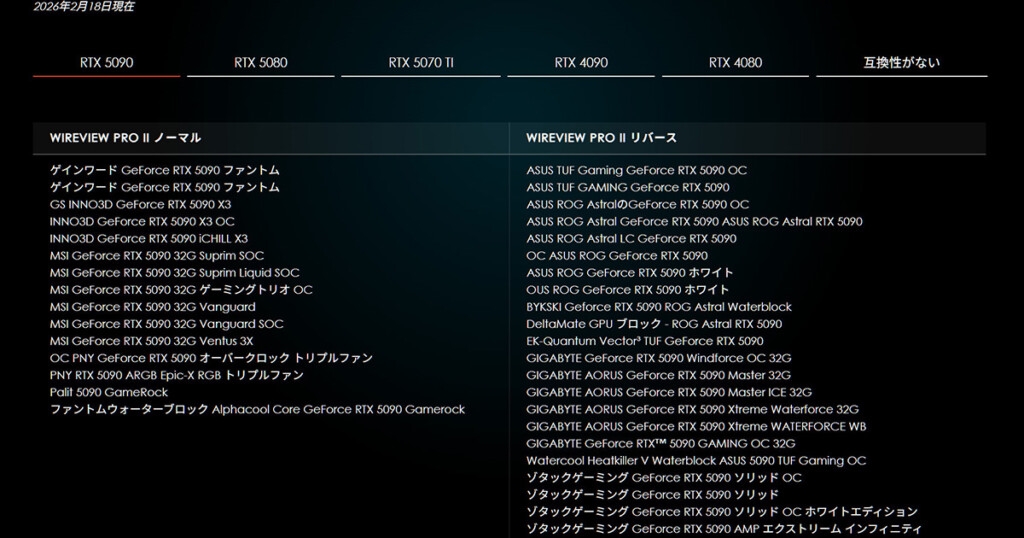Viewport: 1024px width, 538px height.
Task: Select BYKSKI RTX 5090 ROG Astral Waterblock
Action: (659, 306)
